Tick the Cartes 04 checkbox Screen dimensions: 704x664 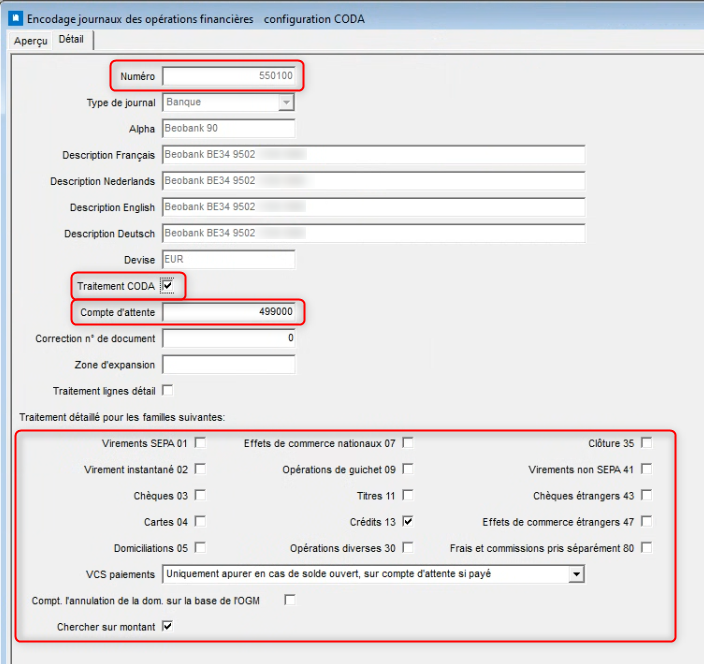pos(200,521)
